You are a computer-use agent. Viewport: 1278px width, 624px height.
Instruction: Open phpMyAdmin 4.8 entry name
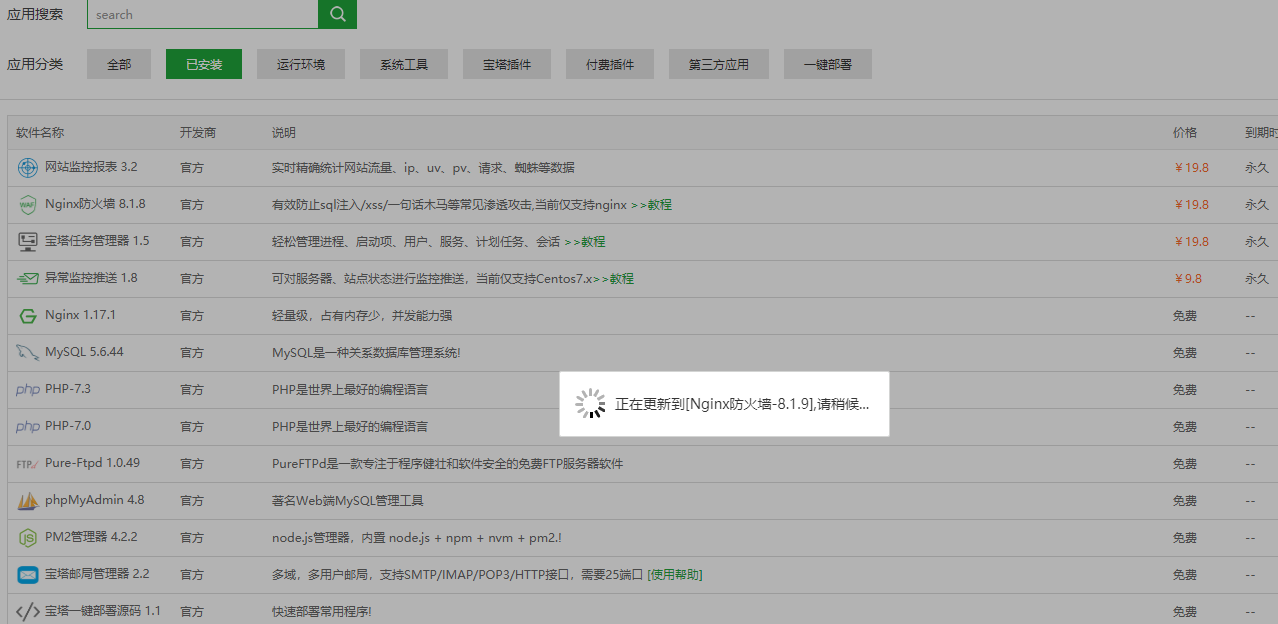click(x=94, y=501)
